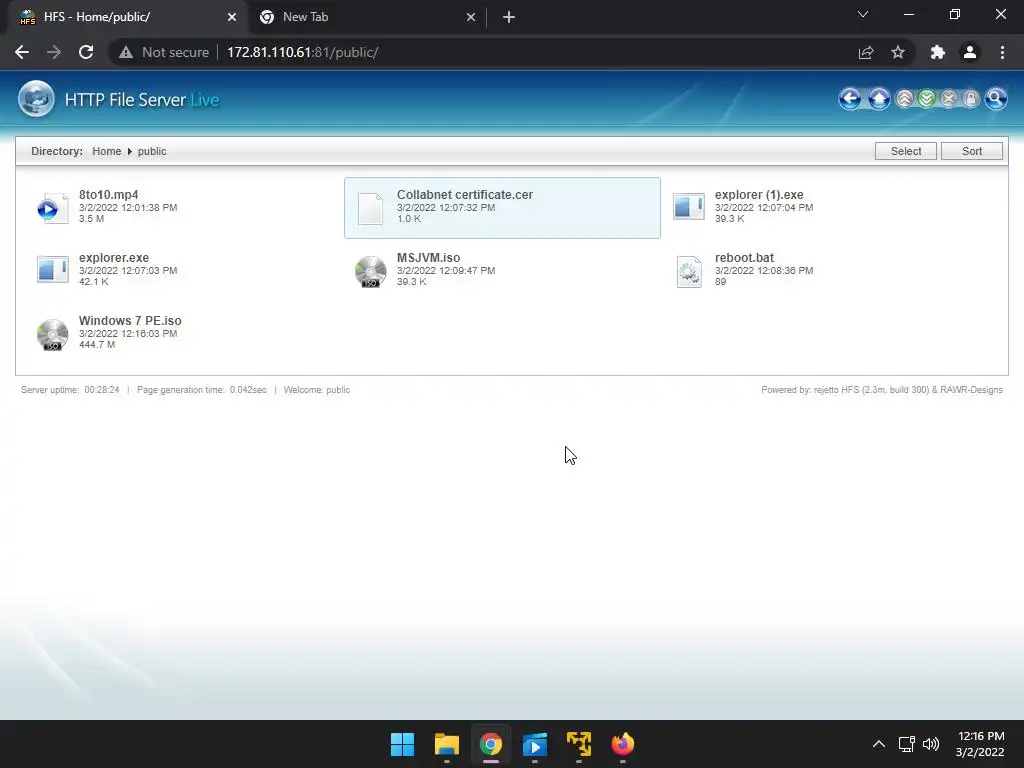
Task: Click the 8to10.mp4 video file icon
Action: pyautogui.click(x=52, y=208)
